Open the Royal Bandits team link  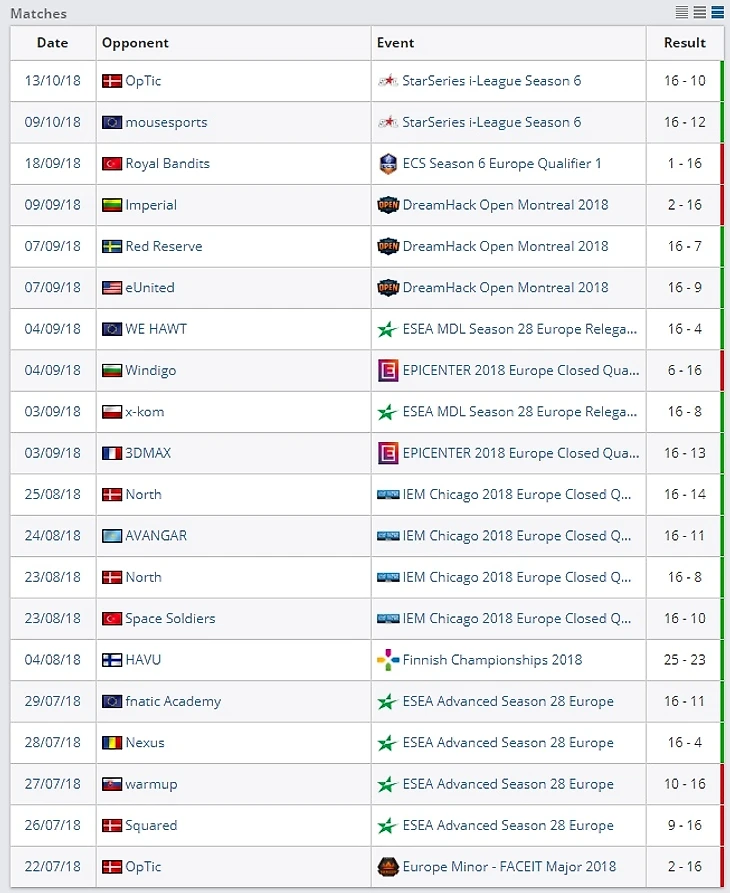click(x=167, y=163)
